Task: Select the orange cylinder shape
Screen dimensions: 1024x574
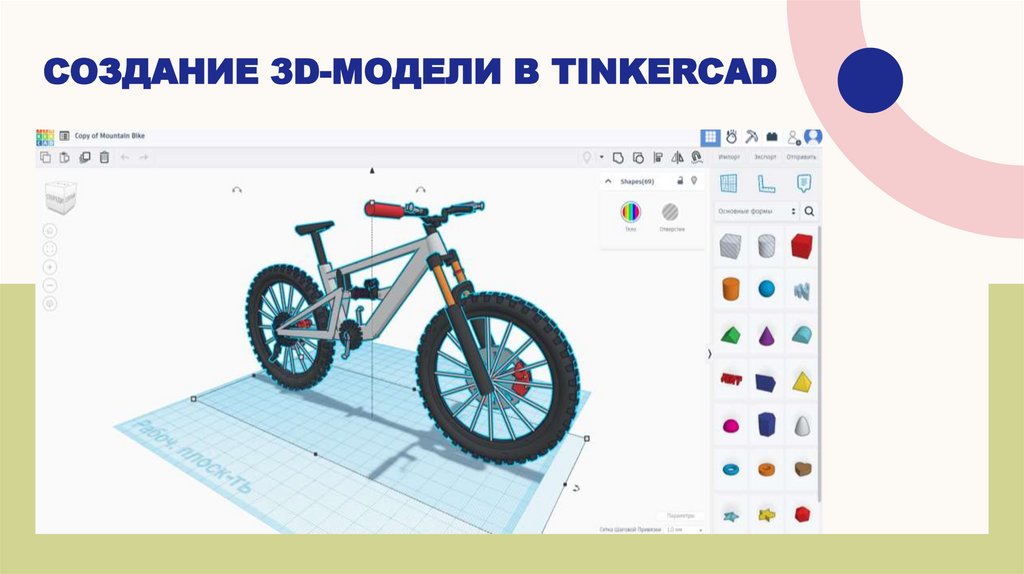Action: coord(730,289)
